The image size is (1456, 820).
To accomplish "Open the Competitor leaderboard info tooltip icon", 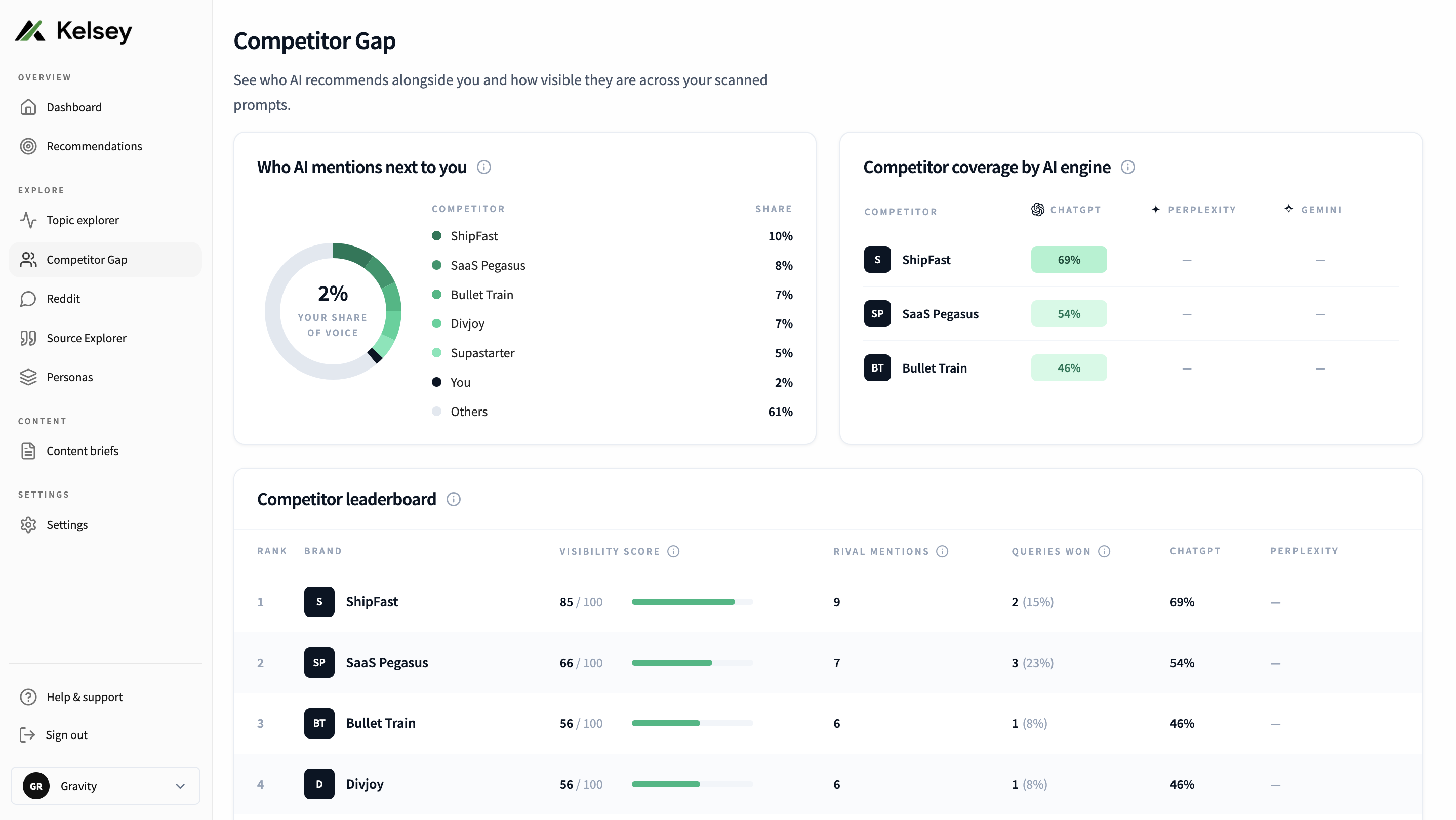I will (453, 499).
